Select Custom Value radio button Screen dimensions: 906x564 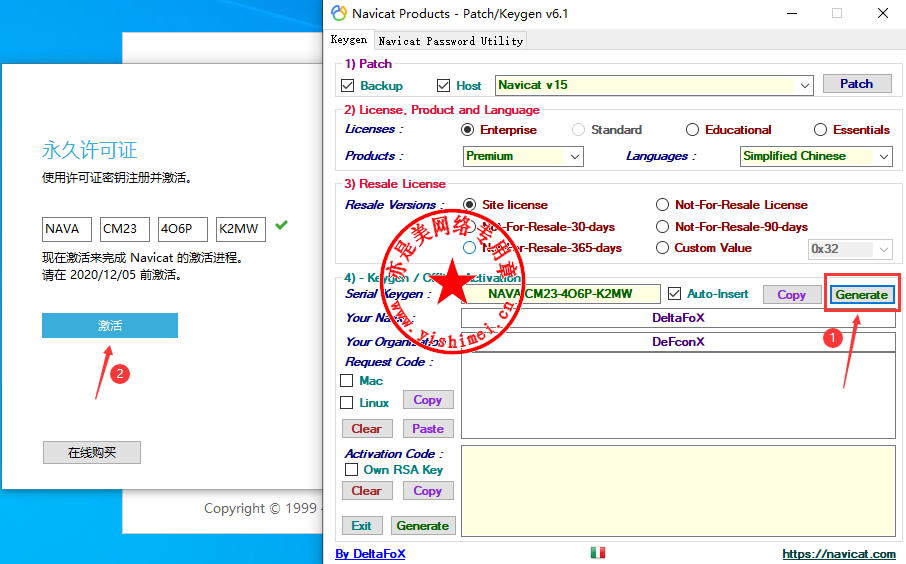pyautogui.click(x=662, y=248)
